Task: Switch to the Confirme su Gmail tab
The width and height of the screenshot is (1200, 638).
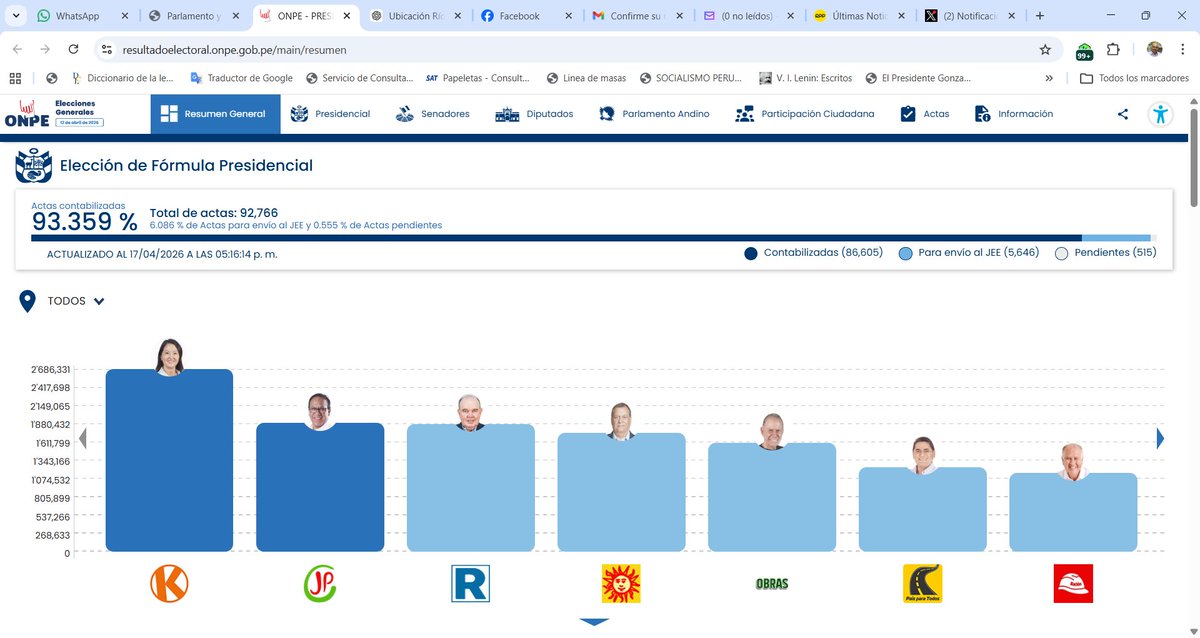Action: point(636,16)
